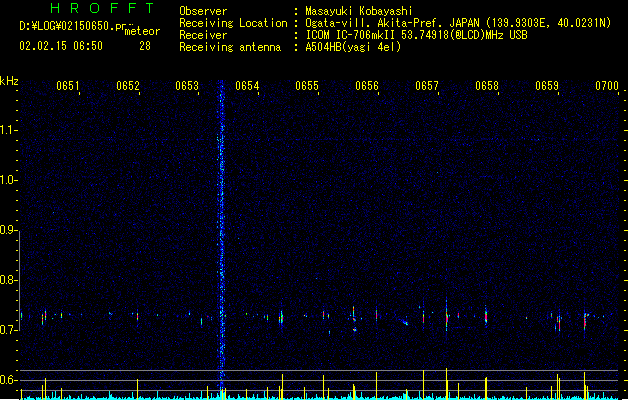Click the vertical noise burst before 0654
The height and width of the screenshot is (400, 629).
click(x=221, y=237)
